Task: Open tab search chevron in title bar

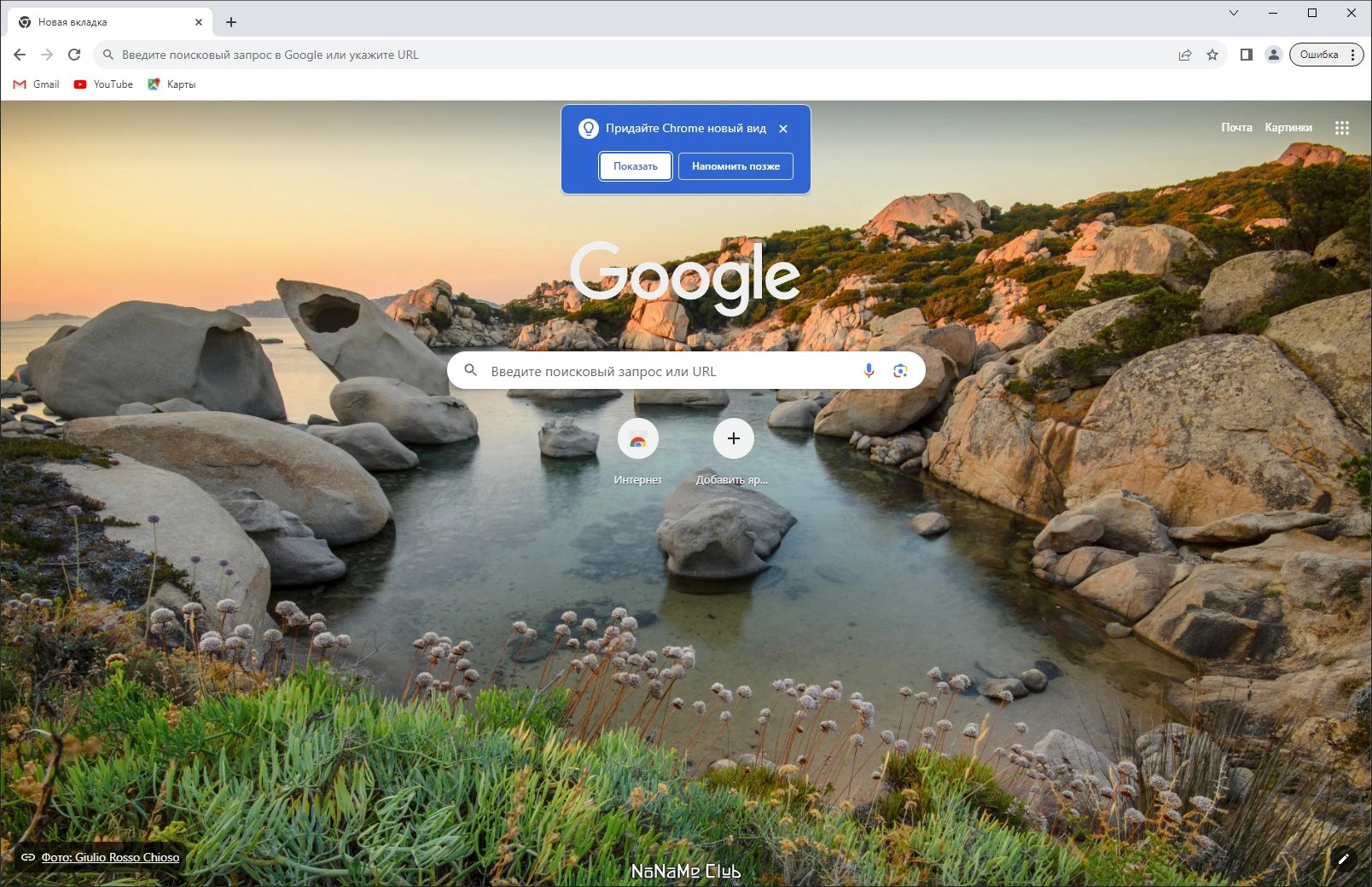Action: tap(1234, 13)
